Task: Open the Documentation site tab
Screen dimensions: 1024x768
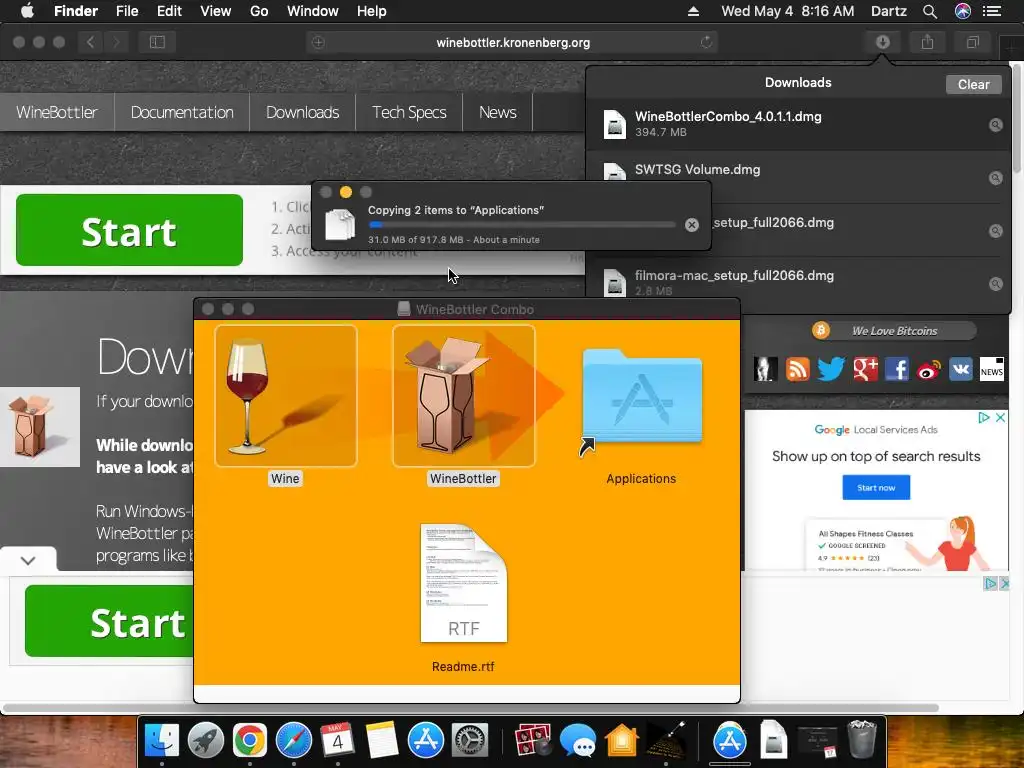Action: pyautogui.click(x=182, y=112)
